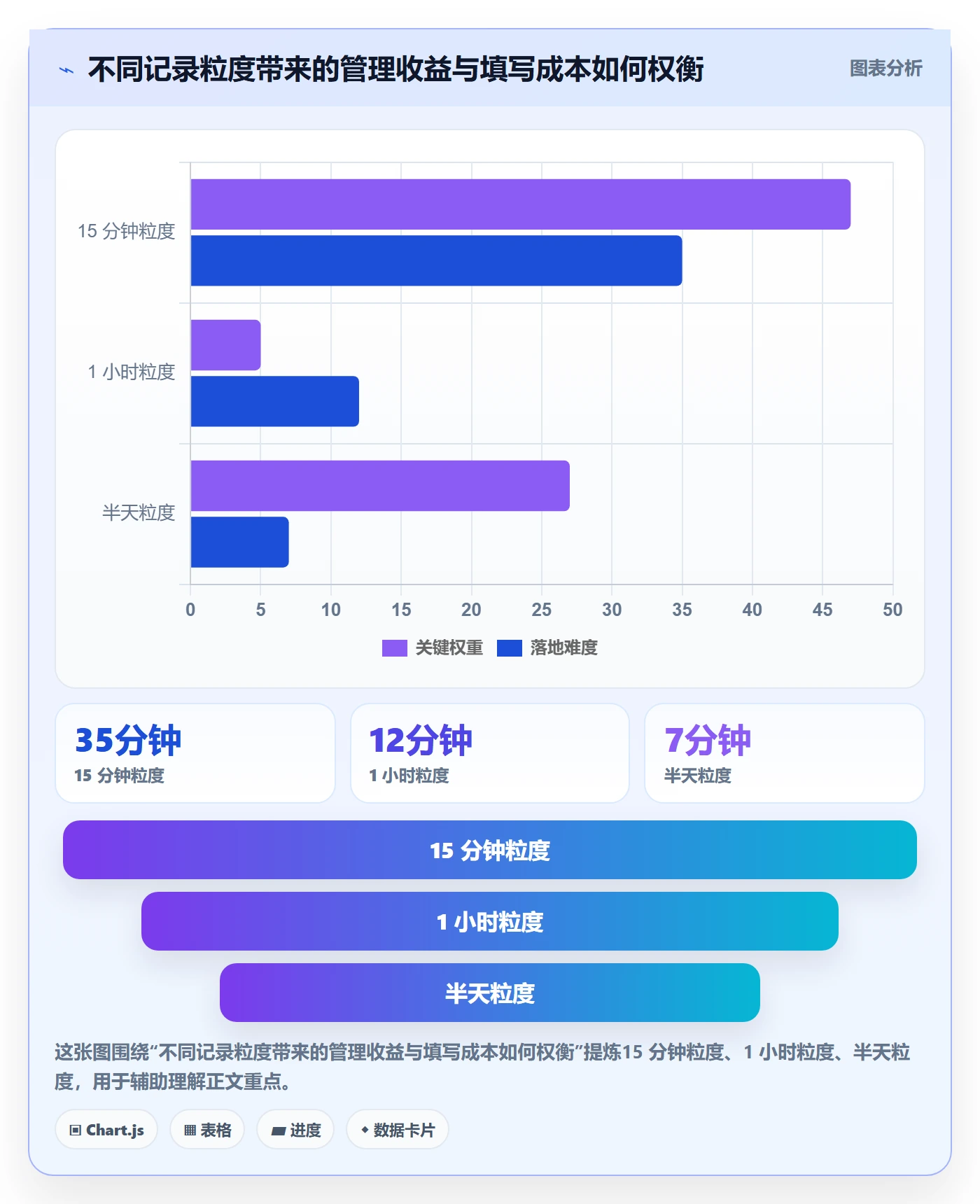Click the 半天粒度 y-axis label
980x1204 pixels.
pyautogui.click(x=139, y=513)
